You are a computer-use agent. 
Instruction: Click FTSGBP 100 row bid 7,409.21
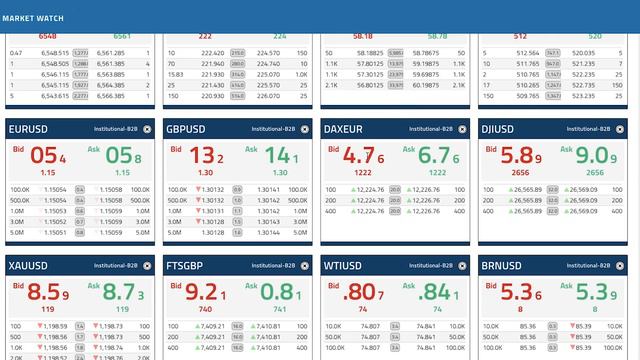(x=213, y=327)
